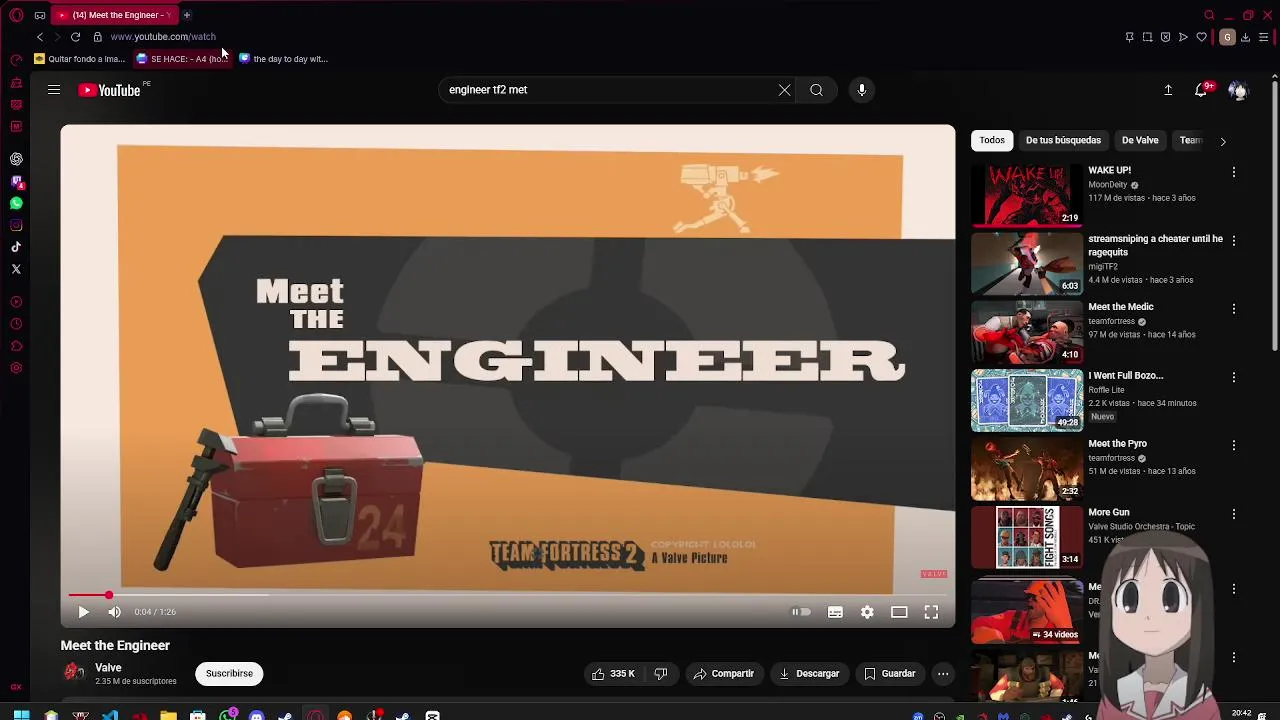
Task: Open the day to day bookmark
Action: pyautogui.click(x=283, y=59)
